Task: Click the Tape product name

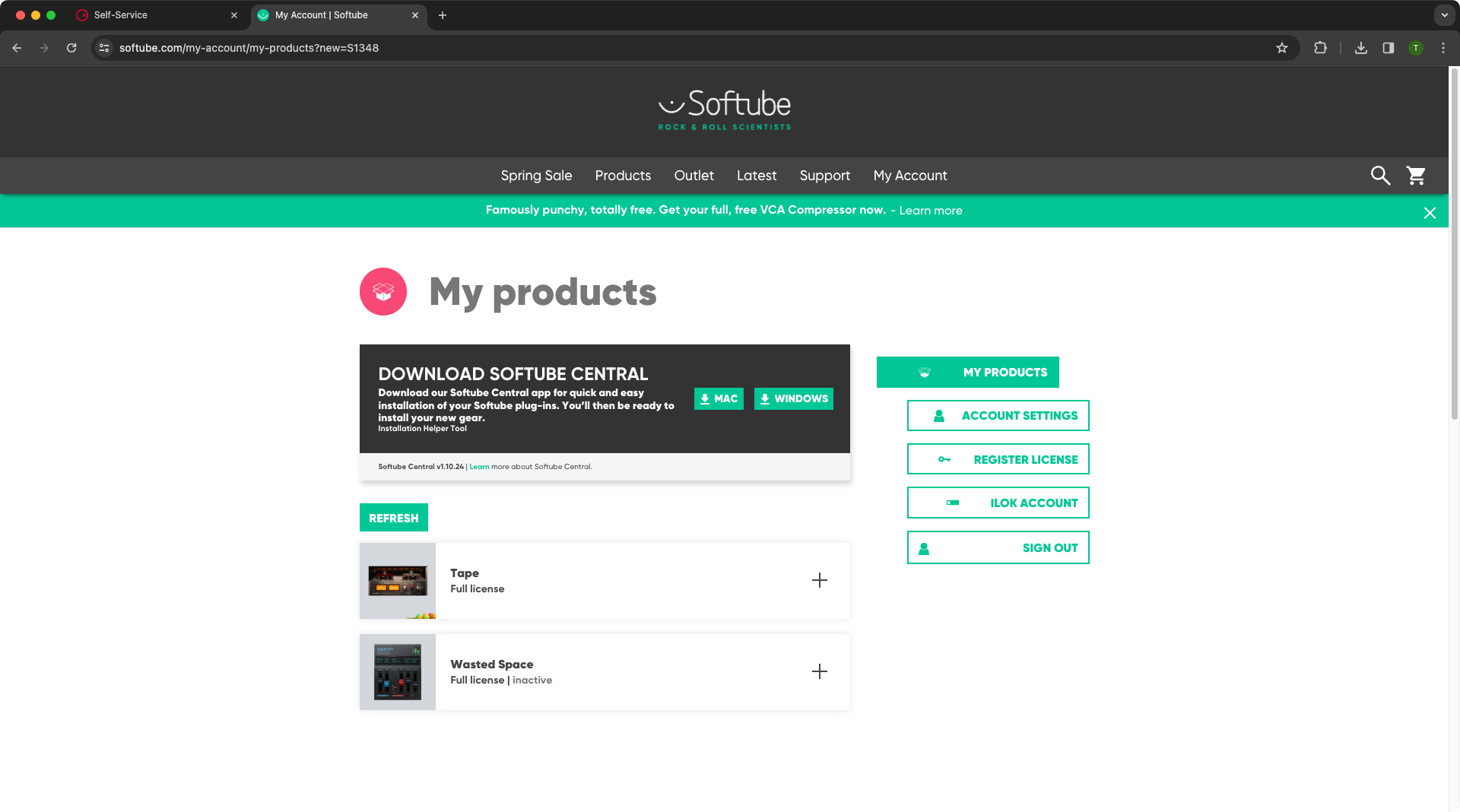Action: pyautogui.click(x=465, y=573)
